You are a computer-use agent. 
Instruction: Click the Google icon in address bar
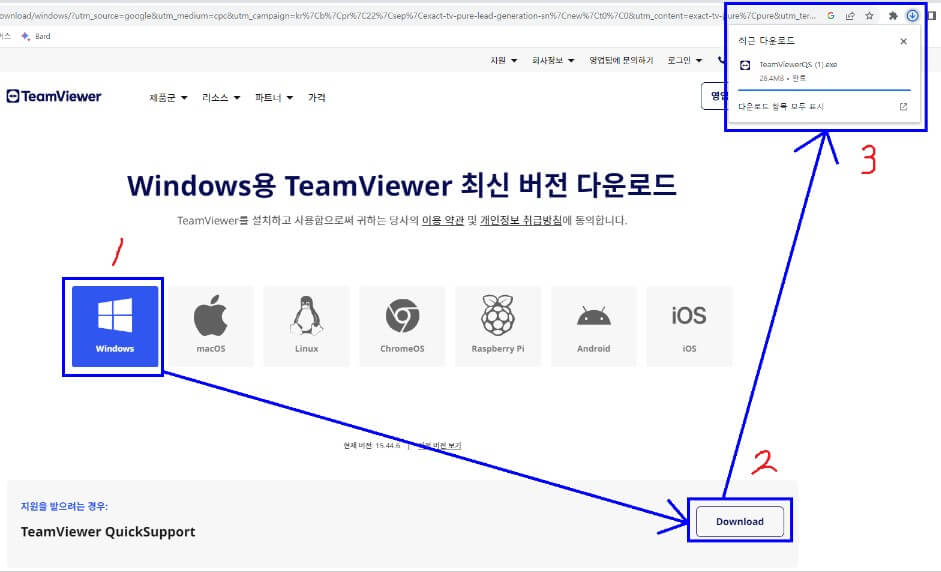[831, 16]
